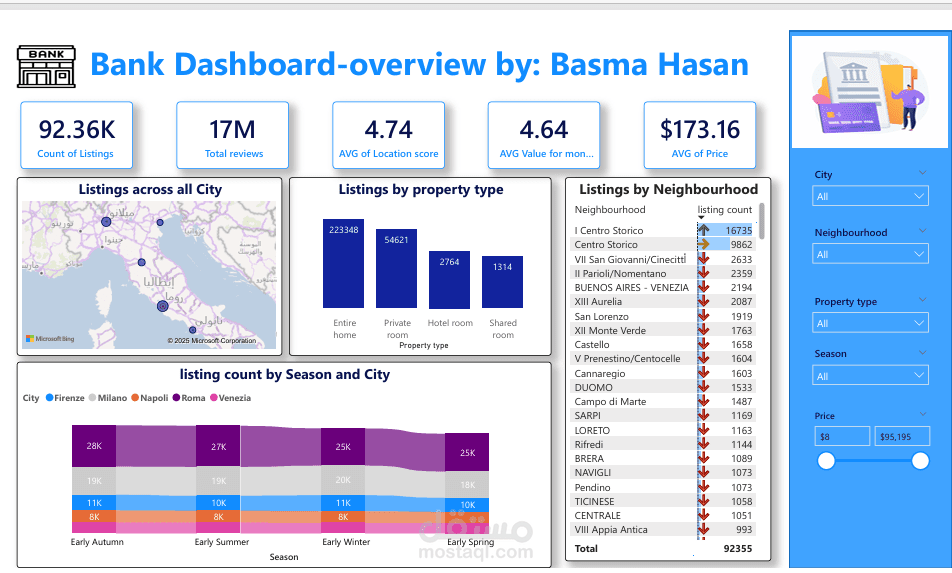Click the sideways arrow icon for Centro Storico

point(704,244)
